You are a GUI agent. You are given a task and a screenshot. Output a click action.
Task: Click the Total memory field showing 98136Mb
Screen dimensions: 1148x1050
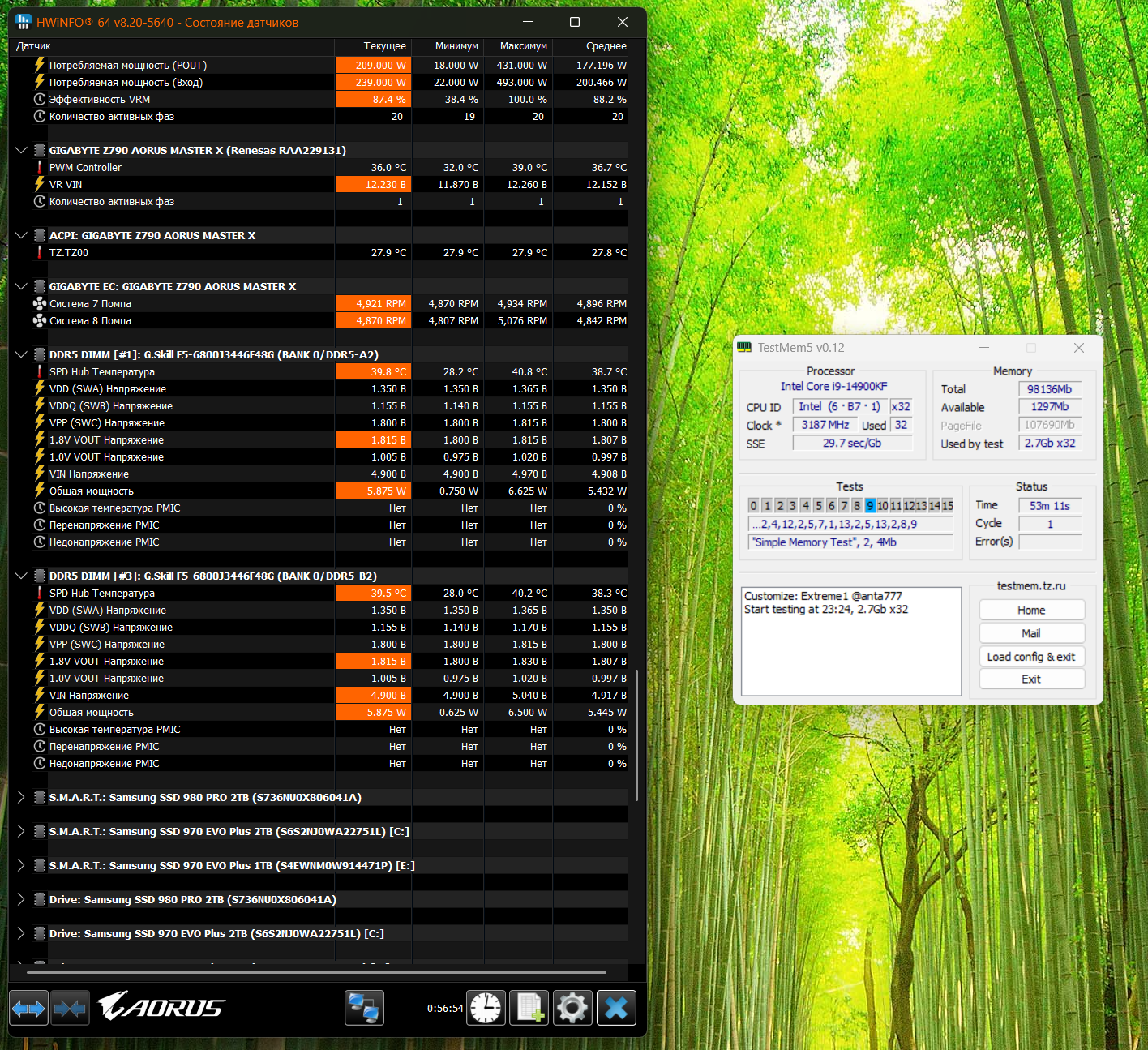click(x=1050, y=389)
